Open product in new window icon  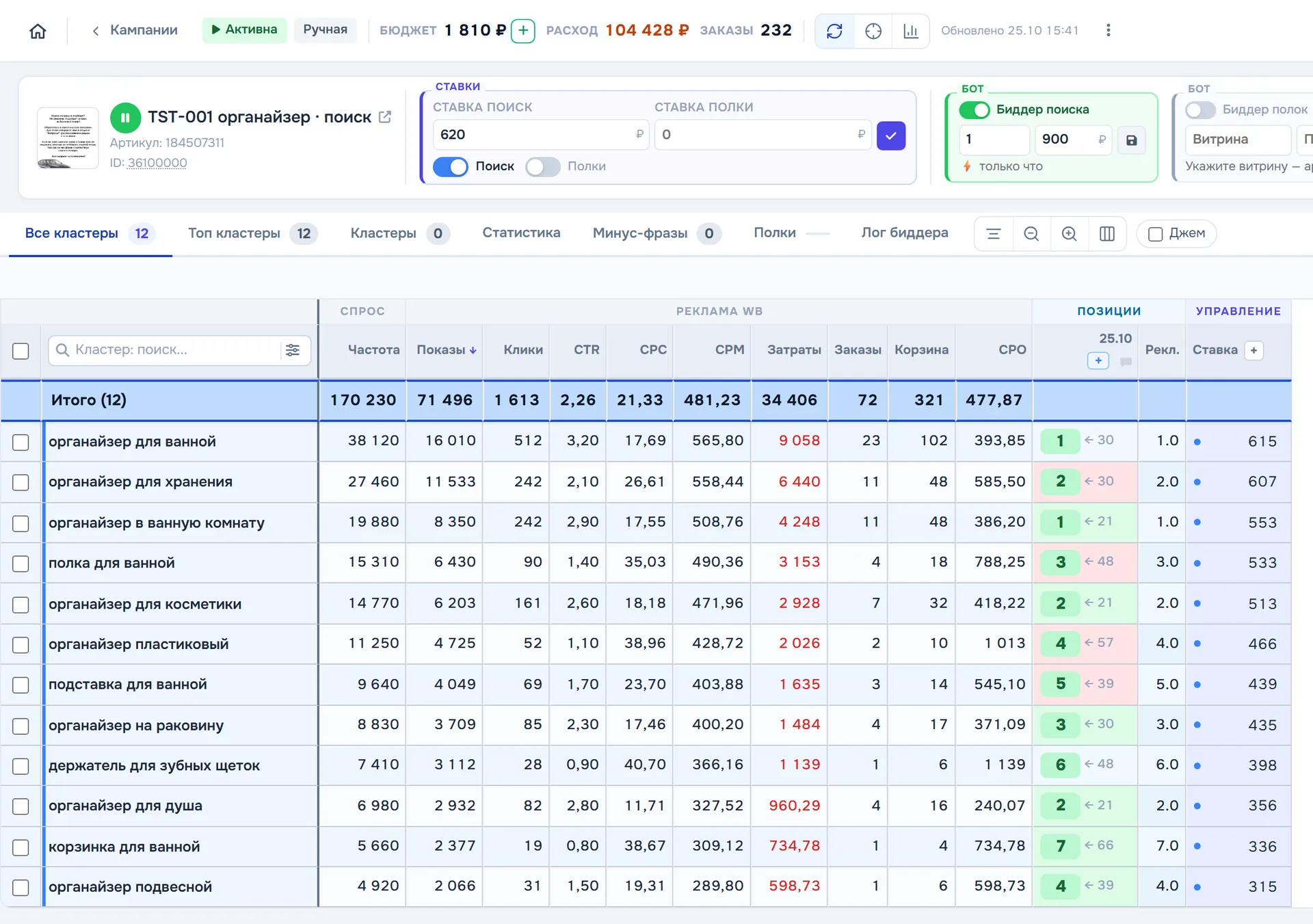coord(385,117)
